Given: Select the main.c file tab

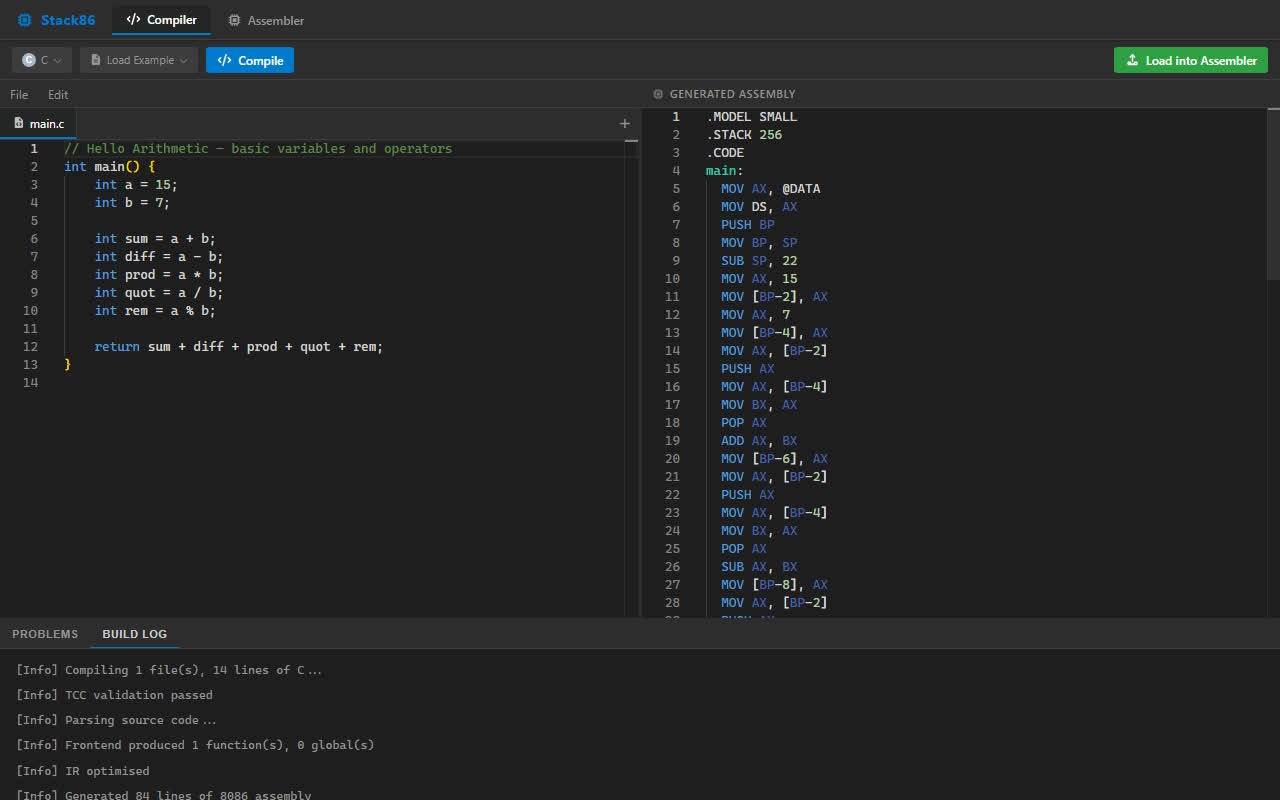Looking at the screenshot, I should tap(39, 123).
